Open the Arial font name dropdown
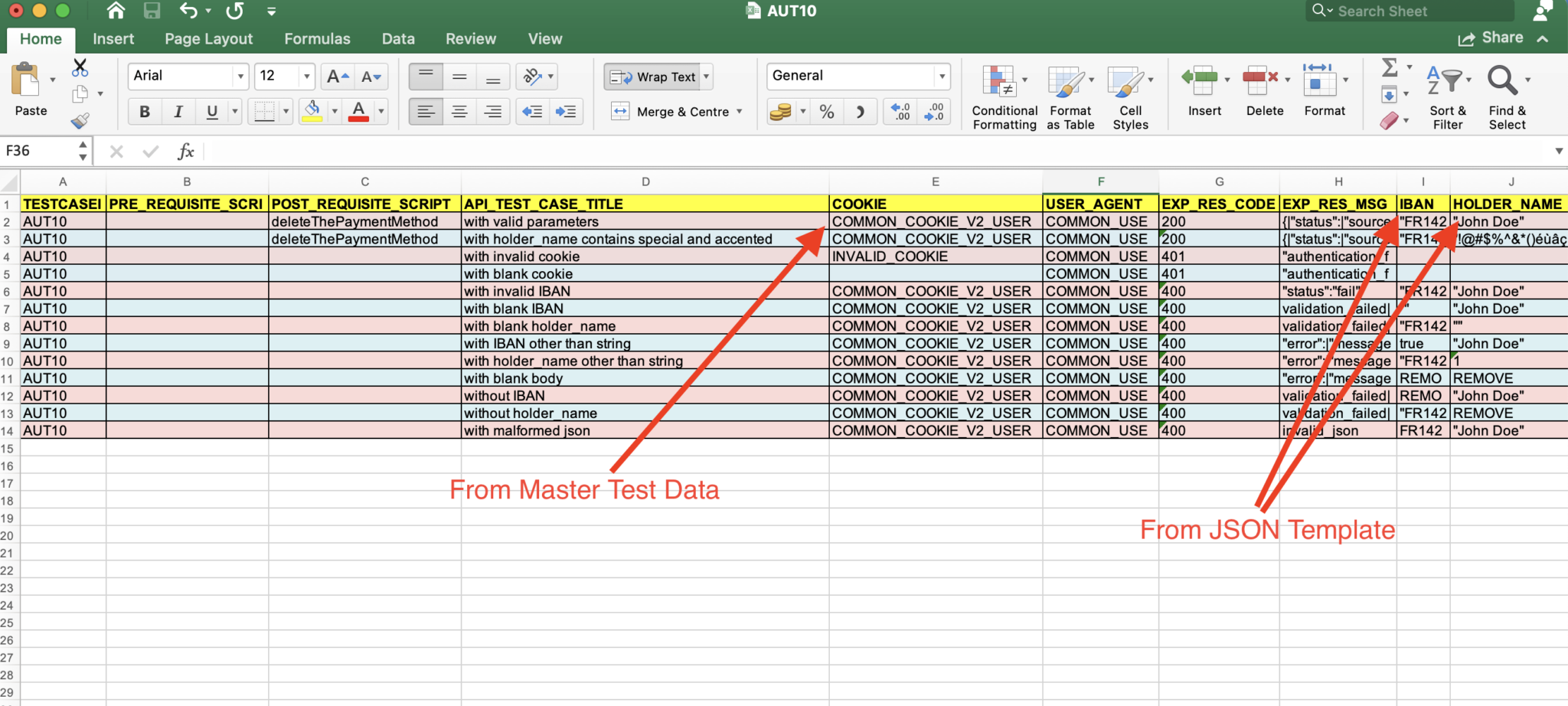 coord(240,77)
